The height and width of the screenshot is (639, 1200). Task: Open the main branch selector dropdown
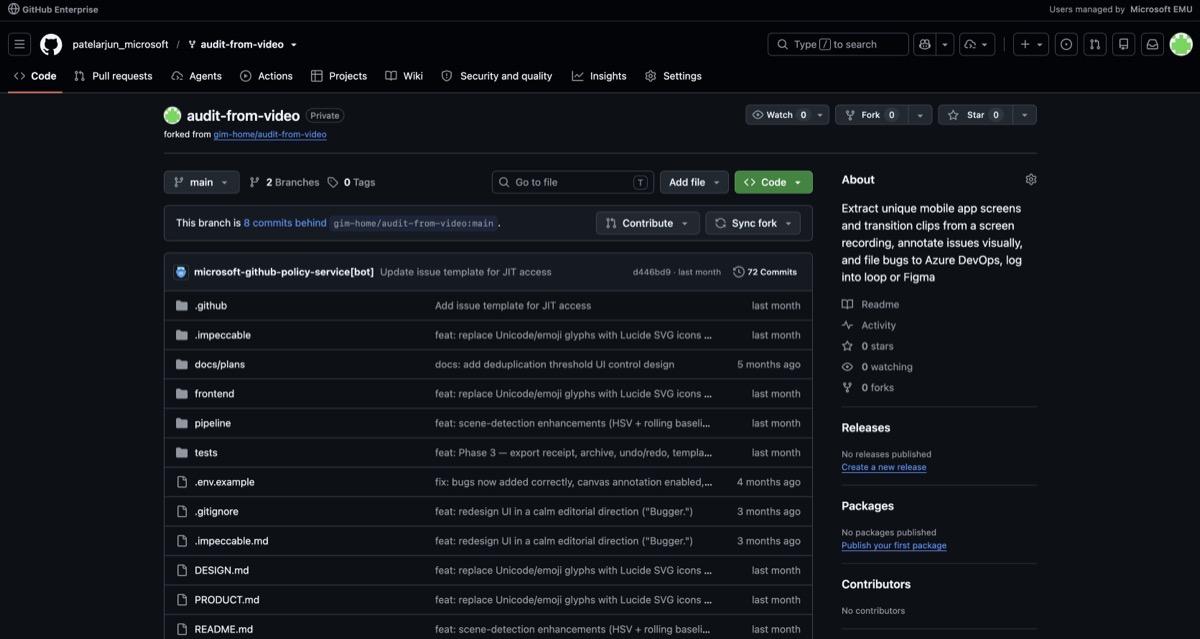pyautogui.click(x=201, y=182)
